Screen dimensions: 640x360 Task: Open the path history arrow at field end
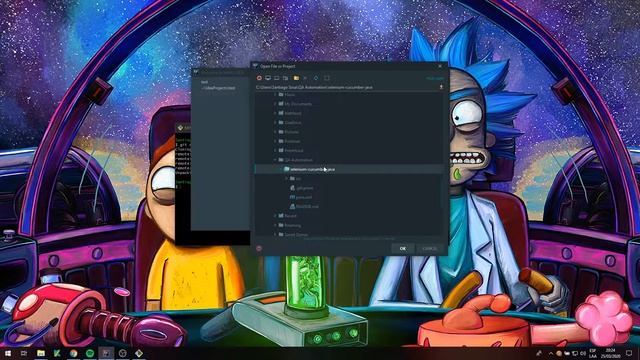tap(441, 87)
